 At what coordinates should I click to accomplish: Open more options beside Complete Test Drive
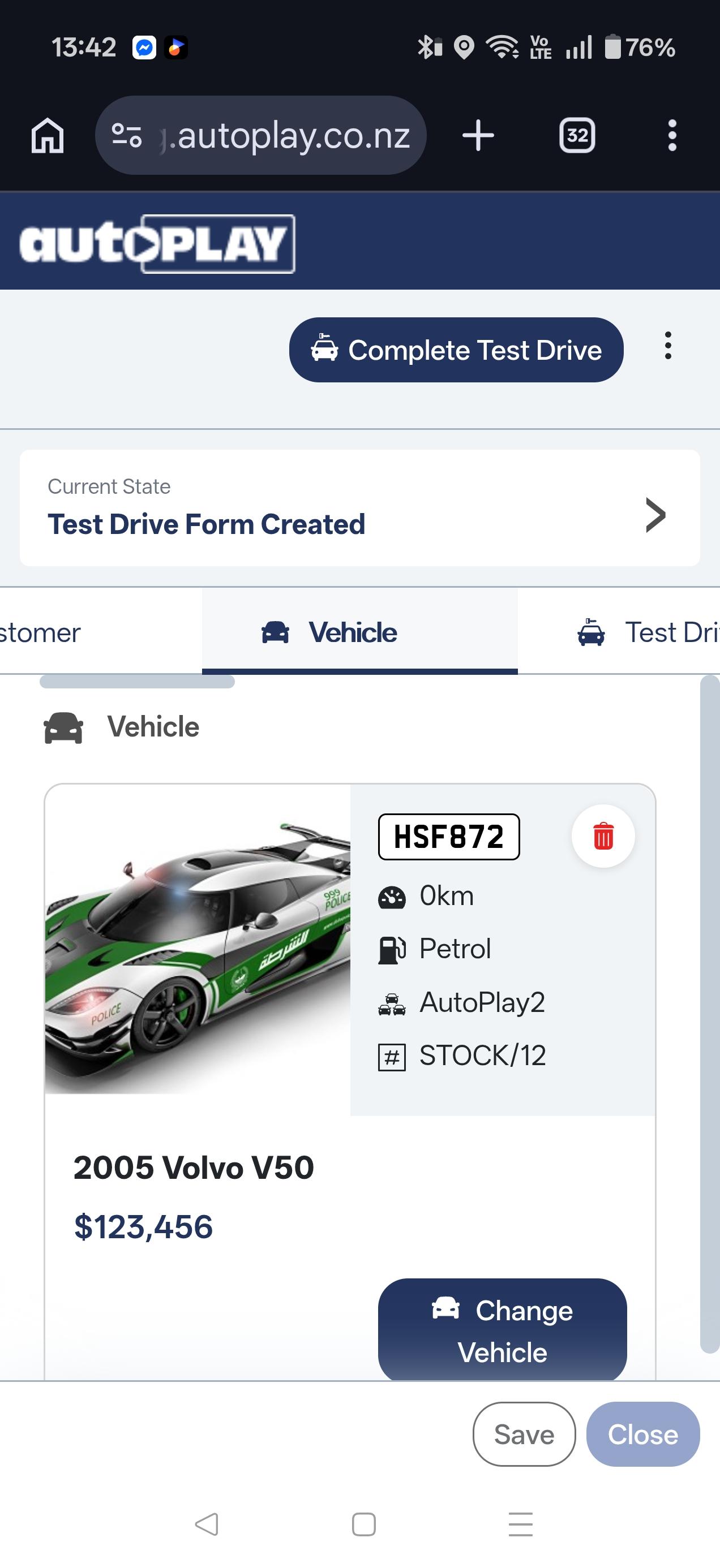667,346
